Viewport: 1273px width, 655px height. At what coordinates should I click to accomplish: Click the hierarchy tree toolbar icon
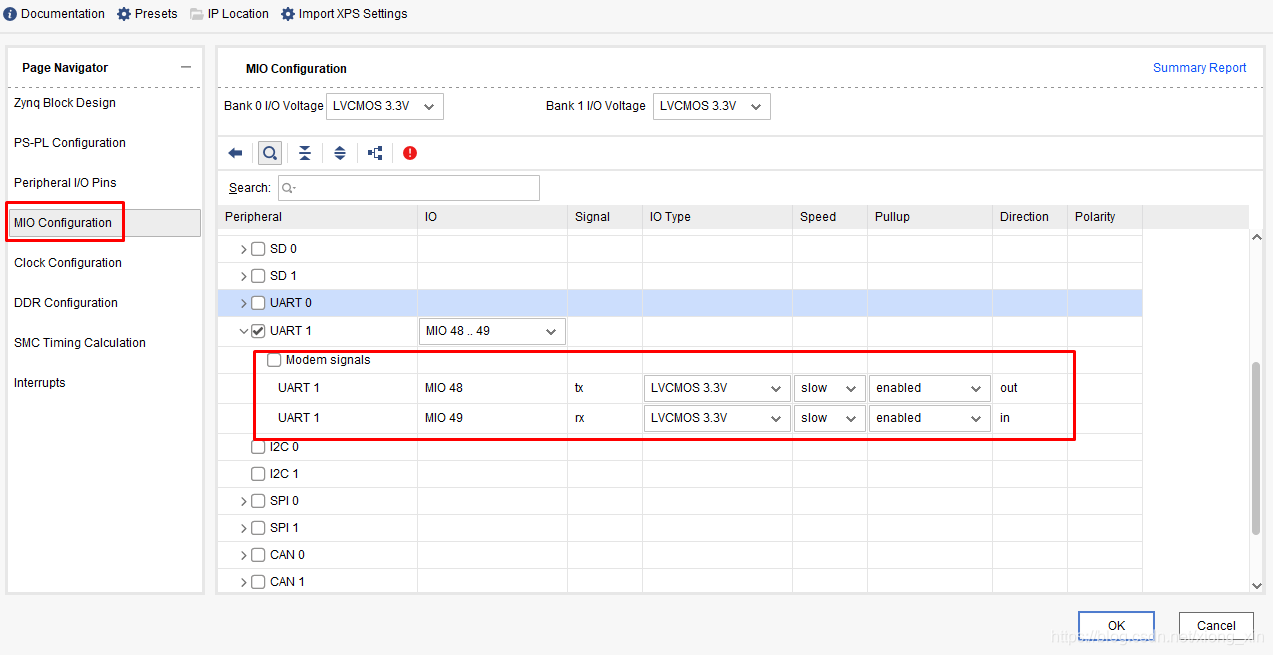click(375, 153)
